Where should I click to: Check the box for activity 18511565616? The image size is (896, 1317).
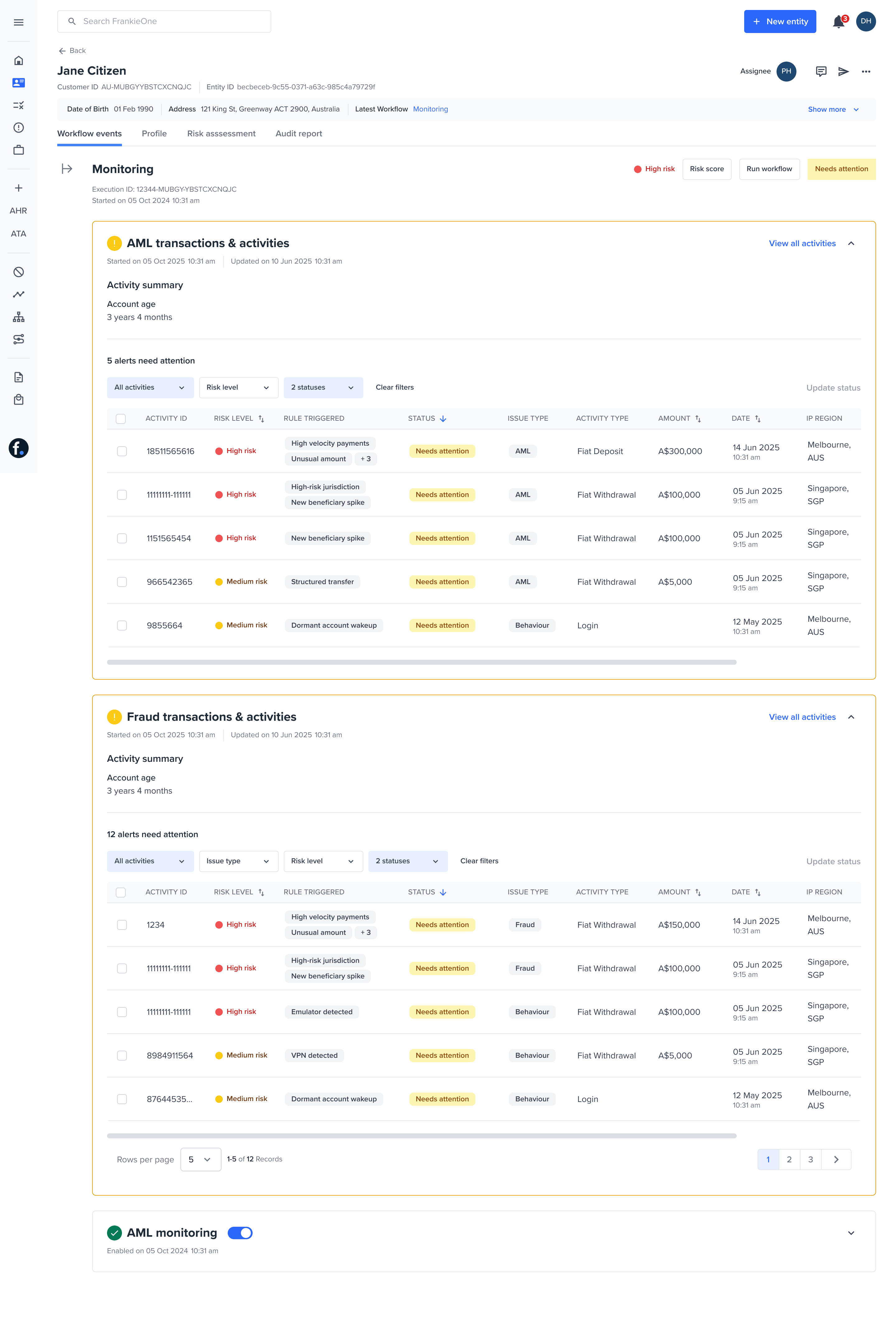(122, 451)
